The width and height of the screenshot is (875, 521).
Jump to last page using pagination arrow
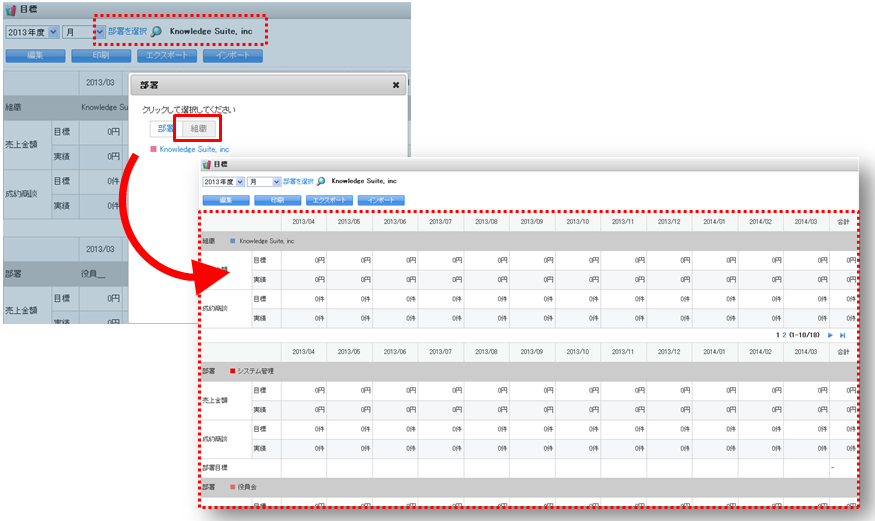pyautogui.click(x=842, y=335)
